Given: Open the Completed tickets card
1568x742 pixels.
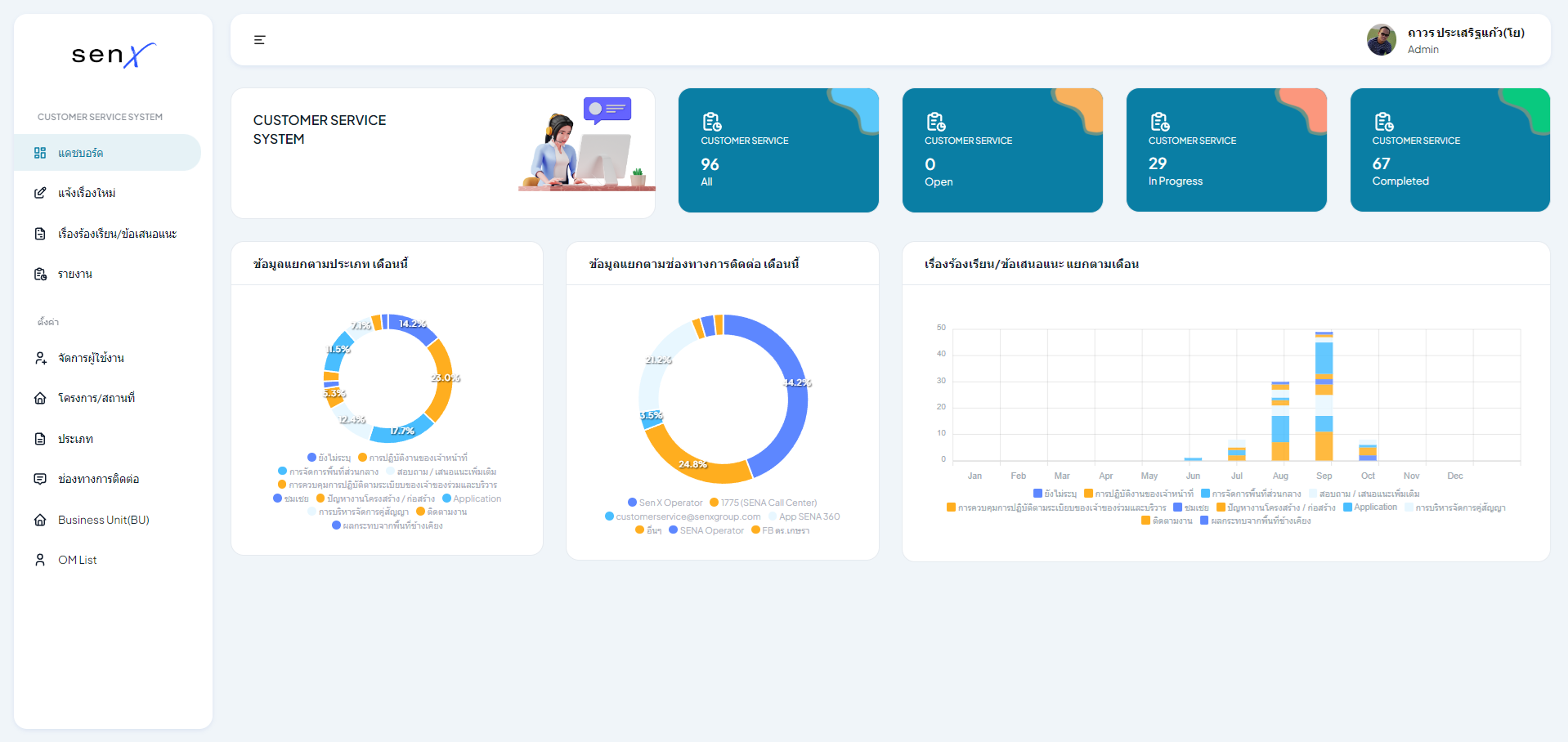Looking at the screenshot, I should pos(1449,150).
